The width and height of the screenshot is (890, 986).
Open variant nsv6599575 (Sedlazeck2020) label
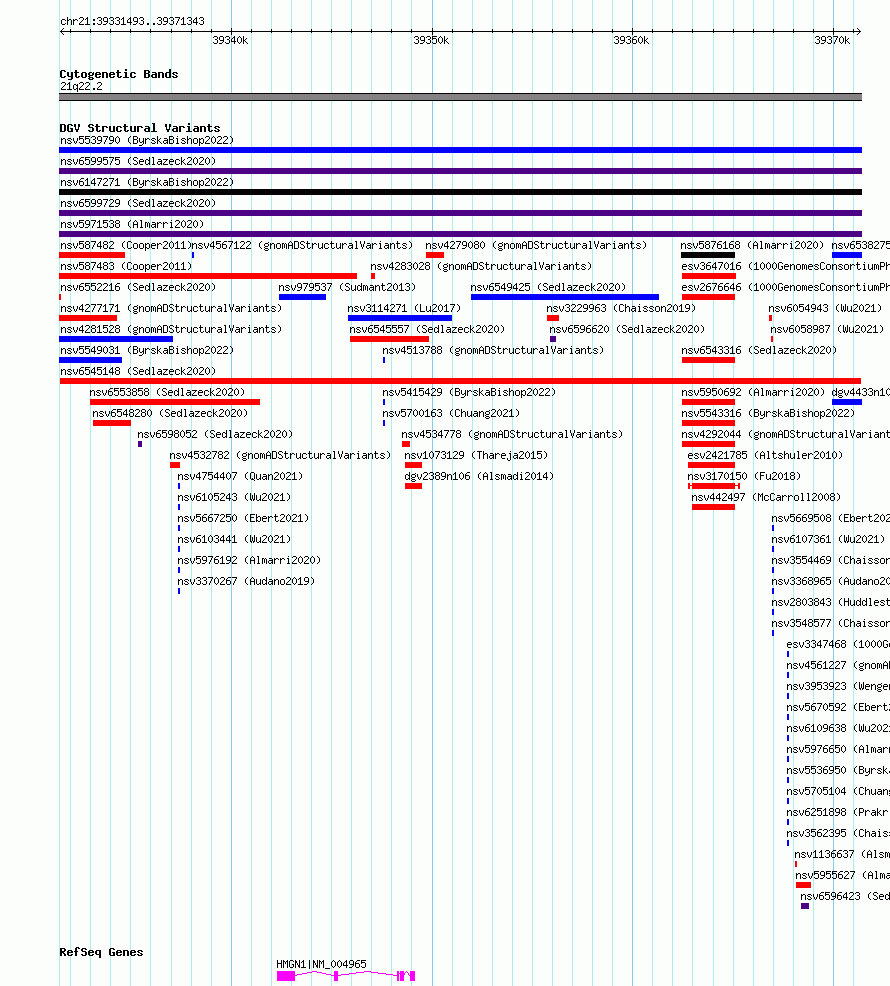coord(138,161)
